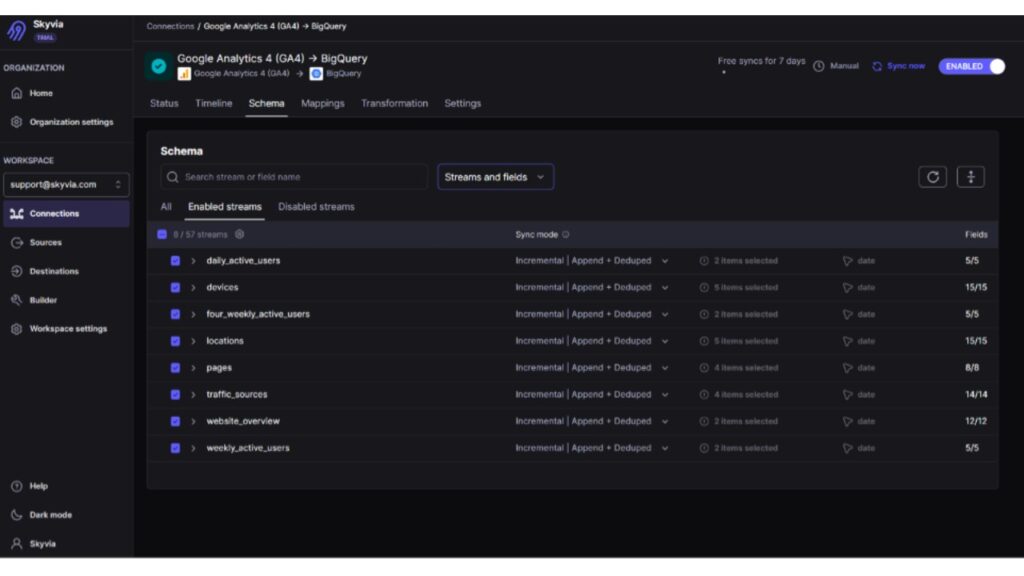Show the All streams tab
This screenshot has width=1024, height=576.
[166, 206]
